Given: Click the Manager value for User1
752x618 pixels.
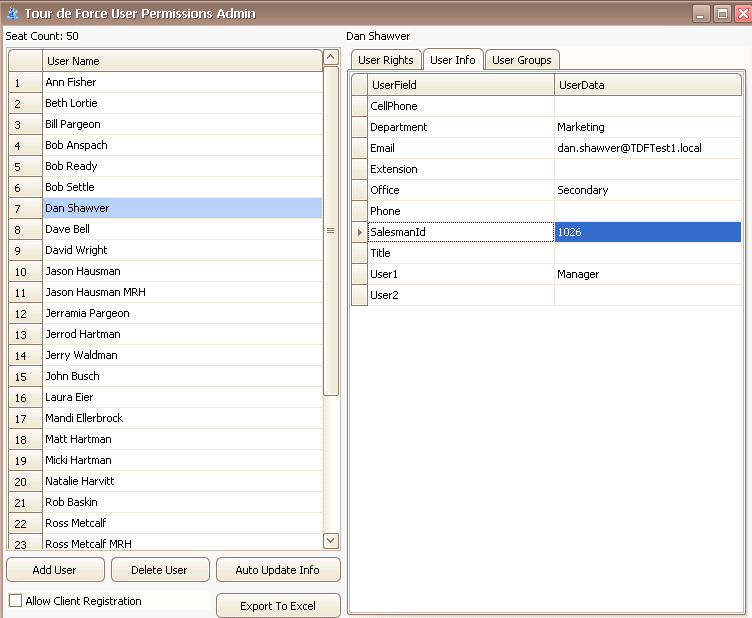Looking at the screenshot, I should (648, 274).
